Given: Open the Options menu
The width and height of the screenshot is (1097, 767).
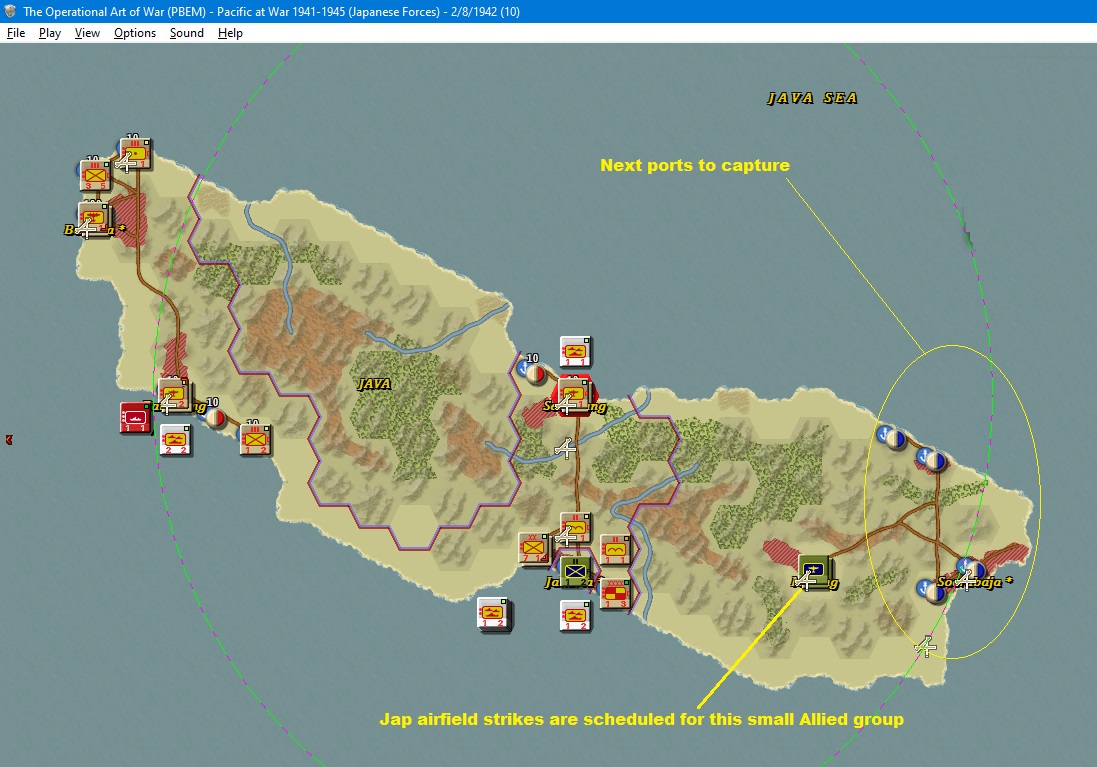Looking at the screenshot, I should point(135,33).
